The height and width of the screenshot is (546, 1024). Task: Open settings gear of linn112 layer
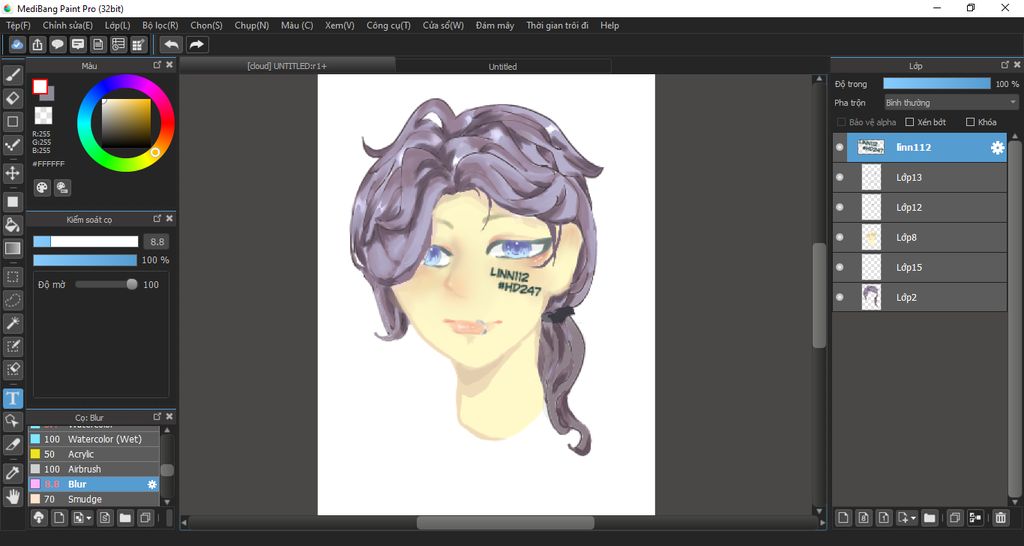[997, 148]
